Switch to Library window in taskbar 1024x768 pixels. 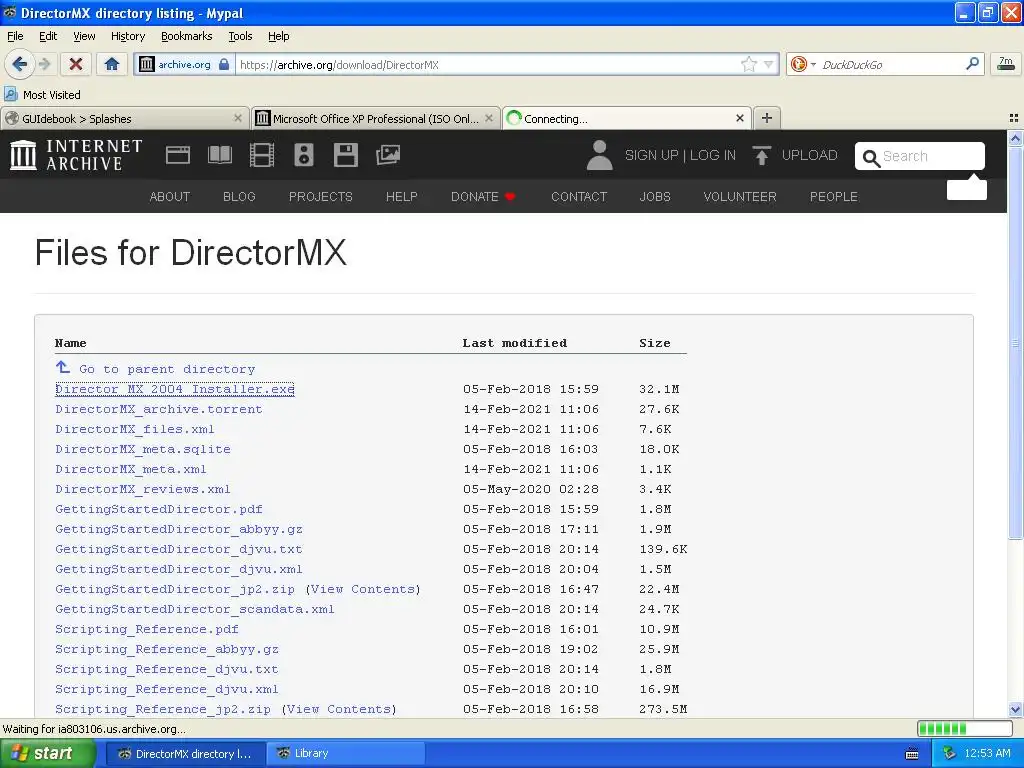(x=346, y=754)
